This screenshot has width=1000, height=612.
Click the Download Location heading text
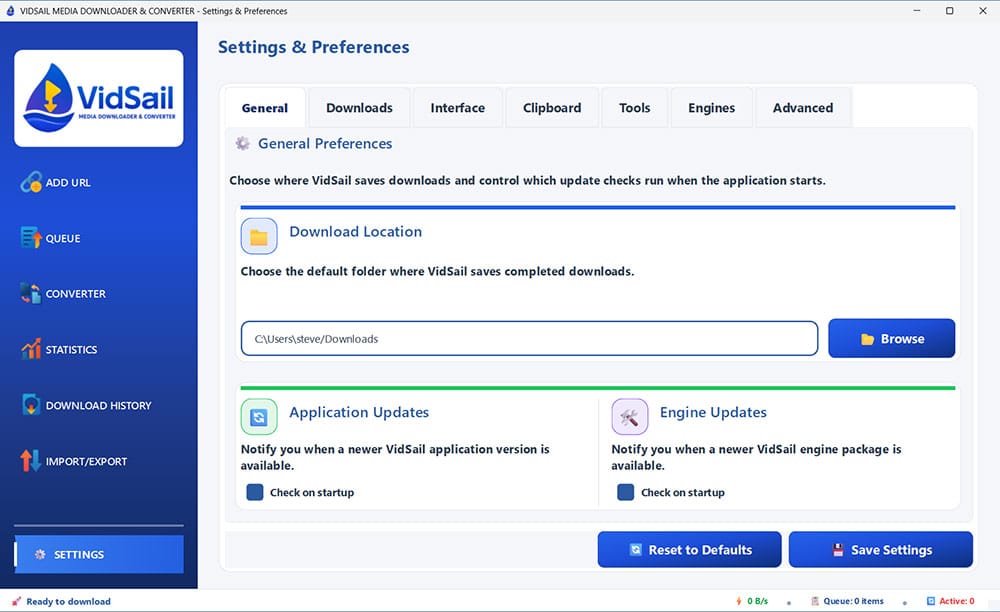pyautogui.click(x=356, y=231)
